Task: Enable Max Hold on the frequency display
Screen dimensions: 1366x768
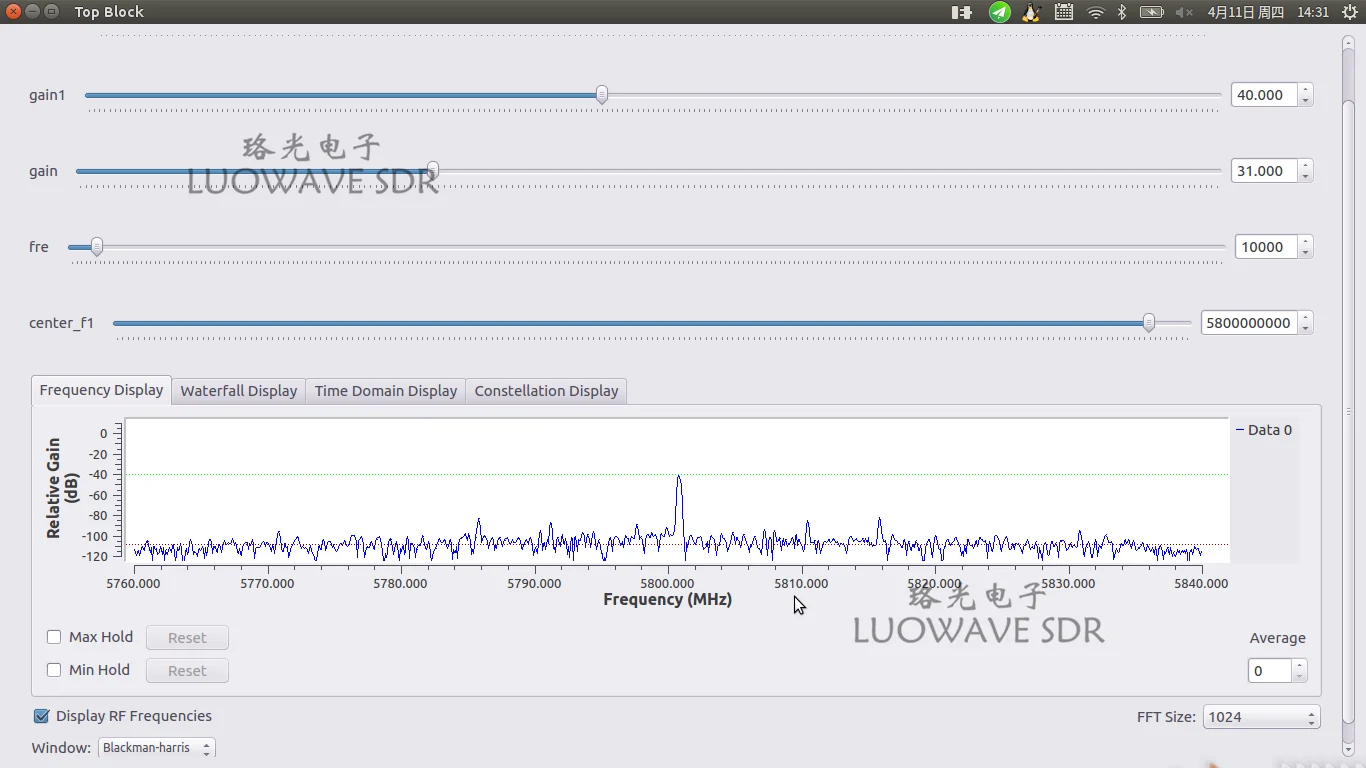Action: click(x=53, y=636)
